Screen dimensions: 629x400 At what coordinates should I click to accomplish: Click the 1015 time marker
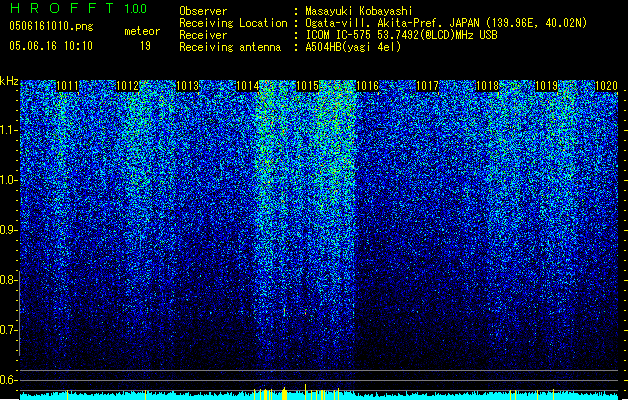click(x=307, y=86)
